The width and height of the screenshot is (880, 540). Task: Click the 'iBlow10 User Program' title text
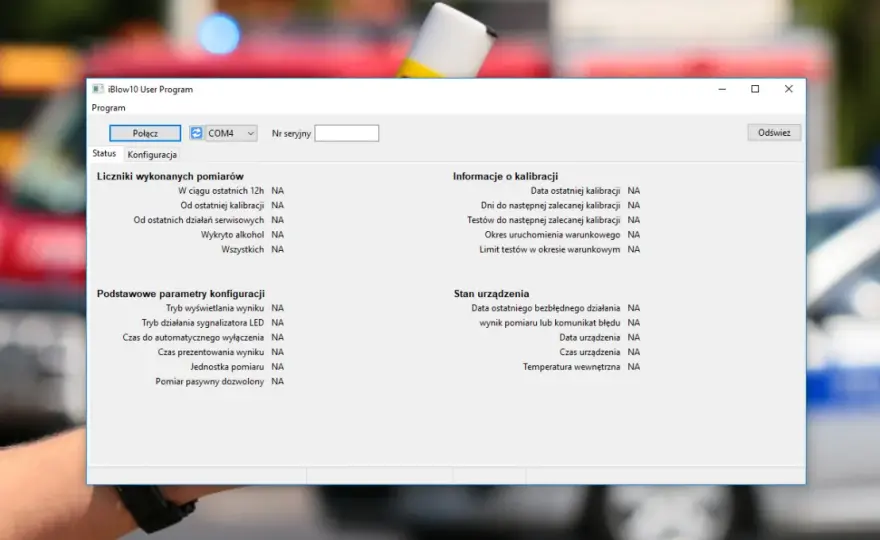point(150,89)
